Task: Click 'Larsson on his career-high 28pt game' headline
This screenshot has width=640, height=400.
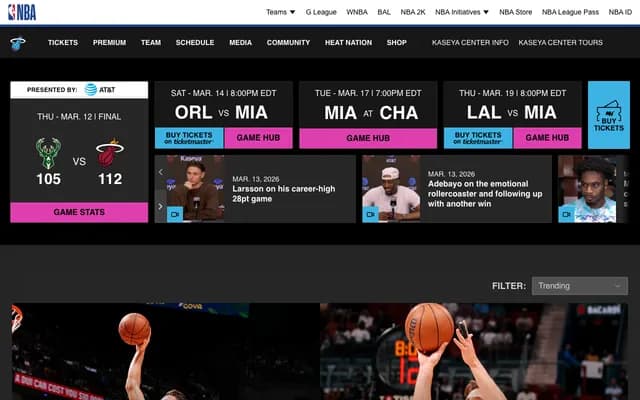Action: click(284, 194)
